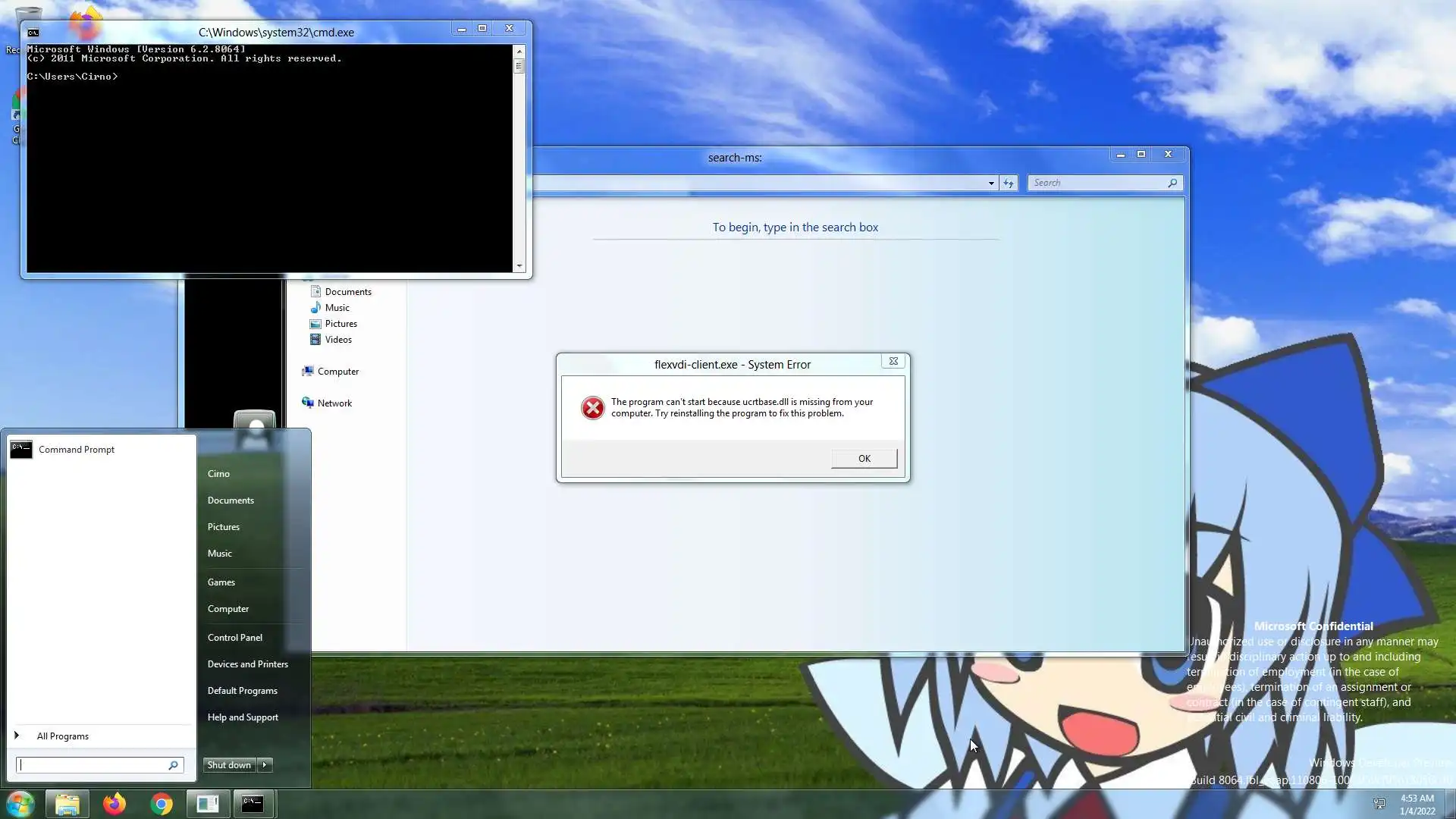Expand the address bar history dropdown
1456x819 pixels.
991,183
